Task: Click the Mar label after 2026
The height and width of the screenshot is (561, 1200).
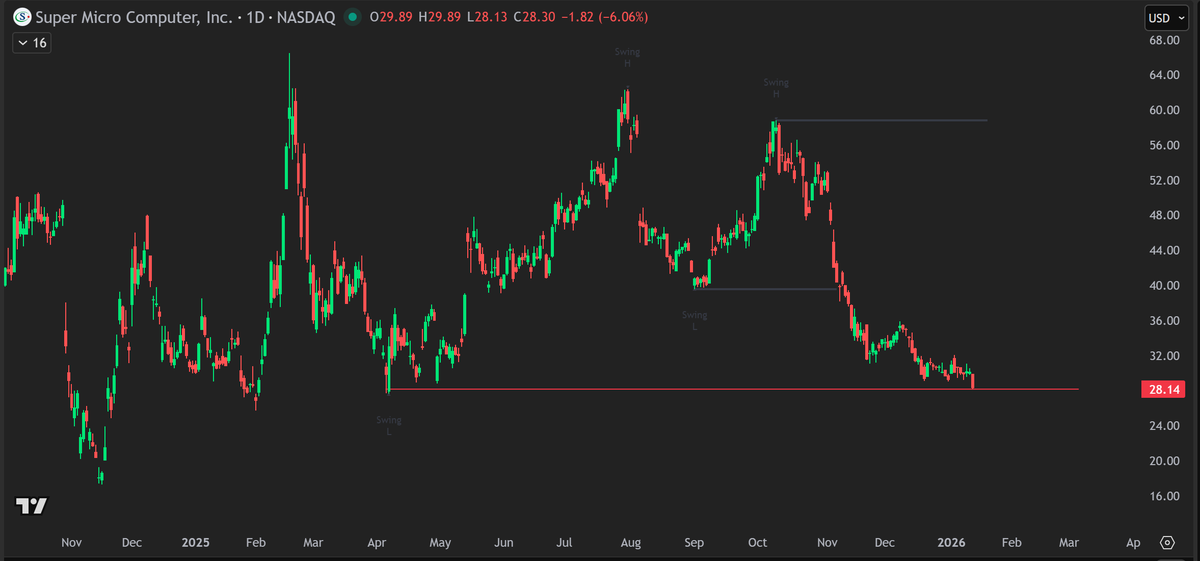Action: click(1069, 543)
